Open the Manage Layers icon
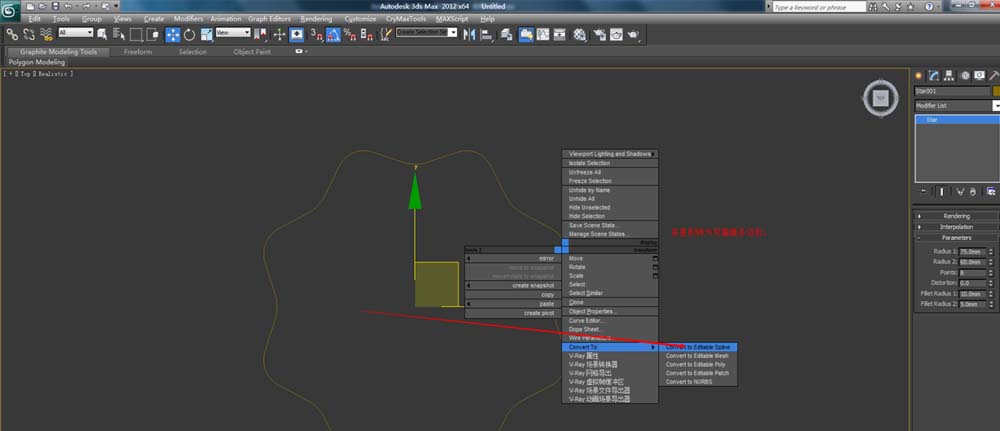The height and width of the screenshot is (431, 1000). pos(506,34)
